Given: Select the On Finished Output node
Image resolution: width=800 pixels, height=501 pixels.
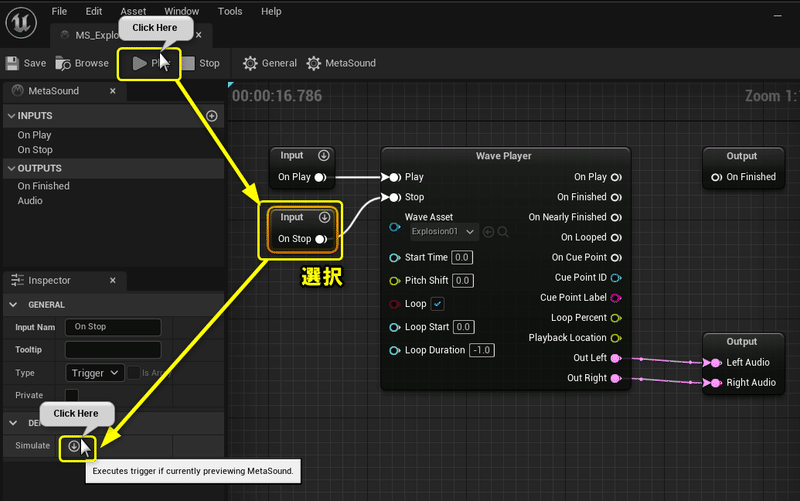Looking at the screenshot, I should [743, 168].
